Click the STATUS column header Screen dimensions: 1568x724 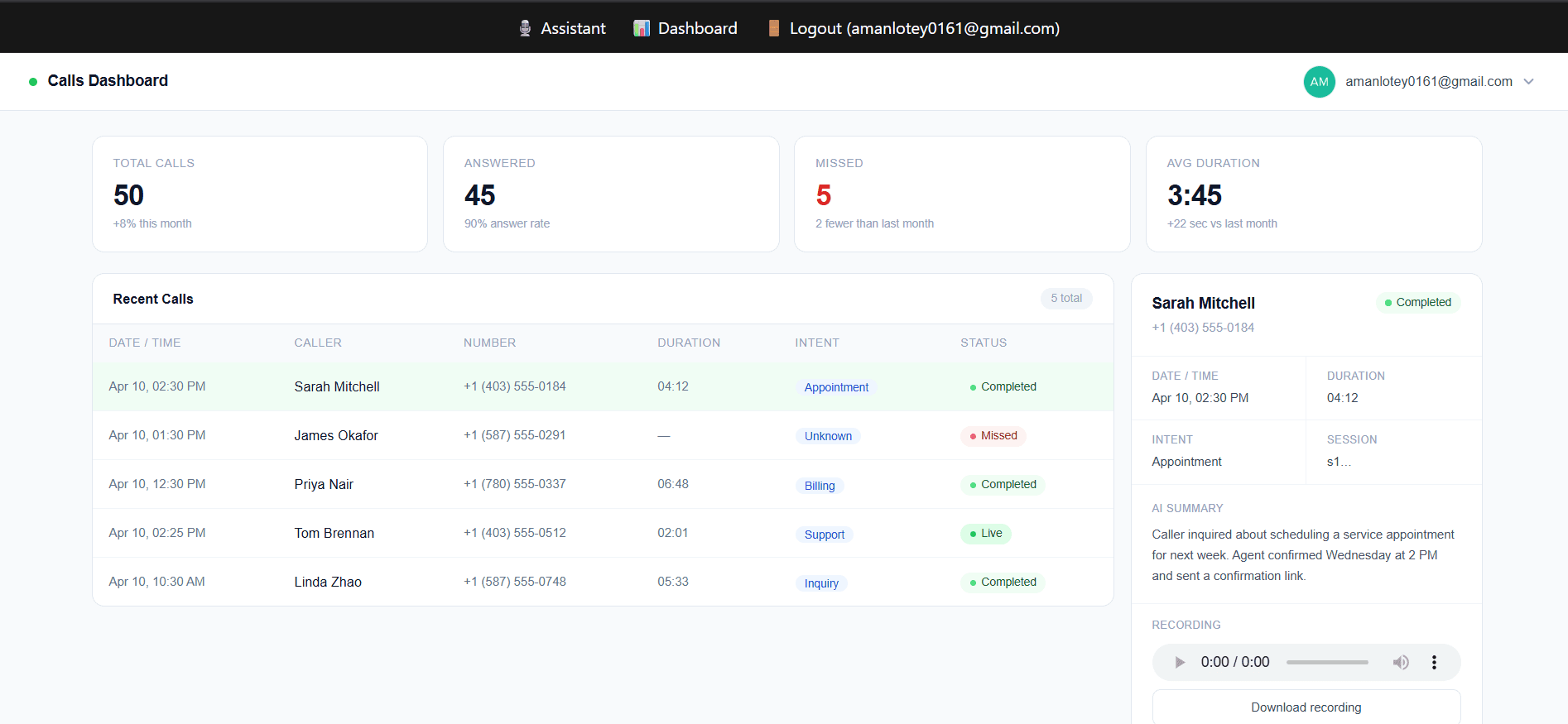coord(984,343)
